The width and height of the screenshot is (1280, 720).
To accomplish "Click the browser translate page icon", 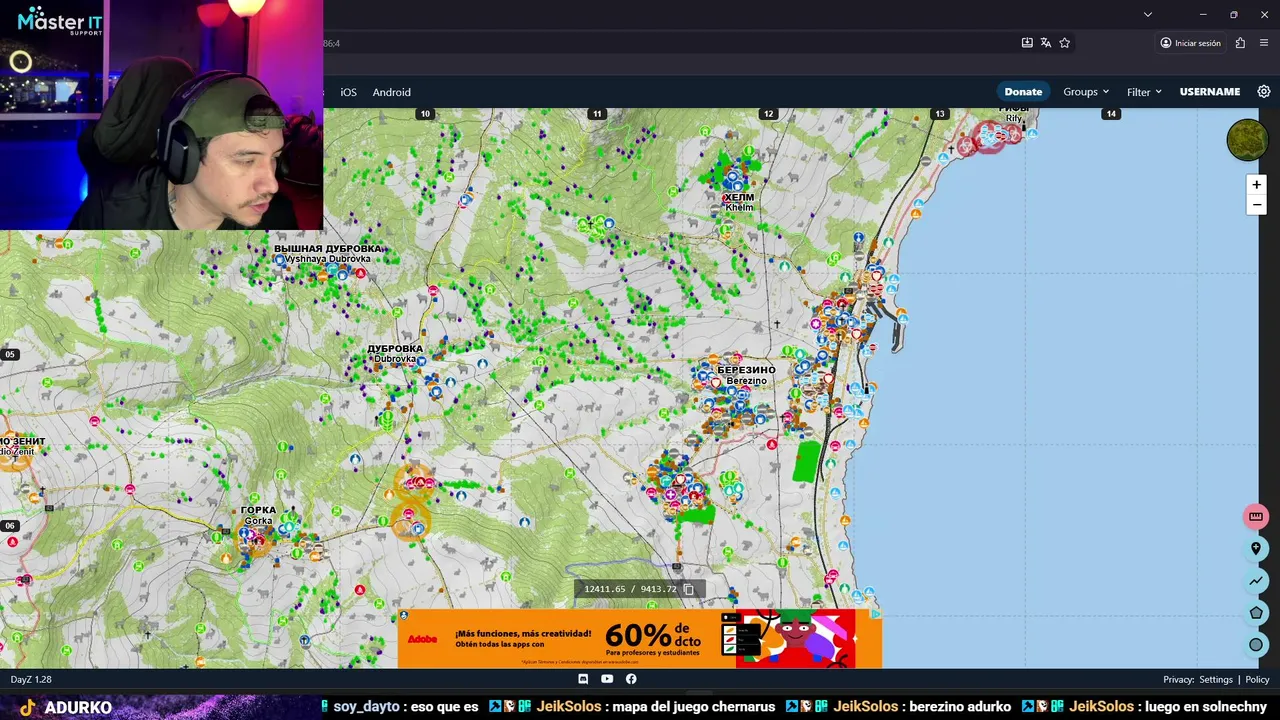I will click(1045, 43).
